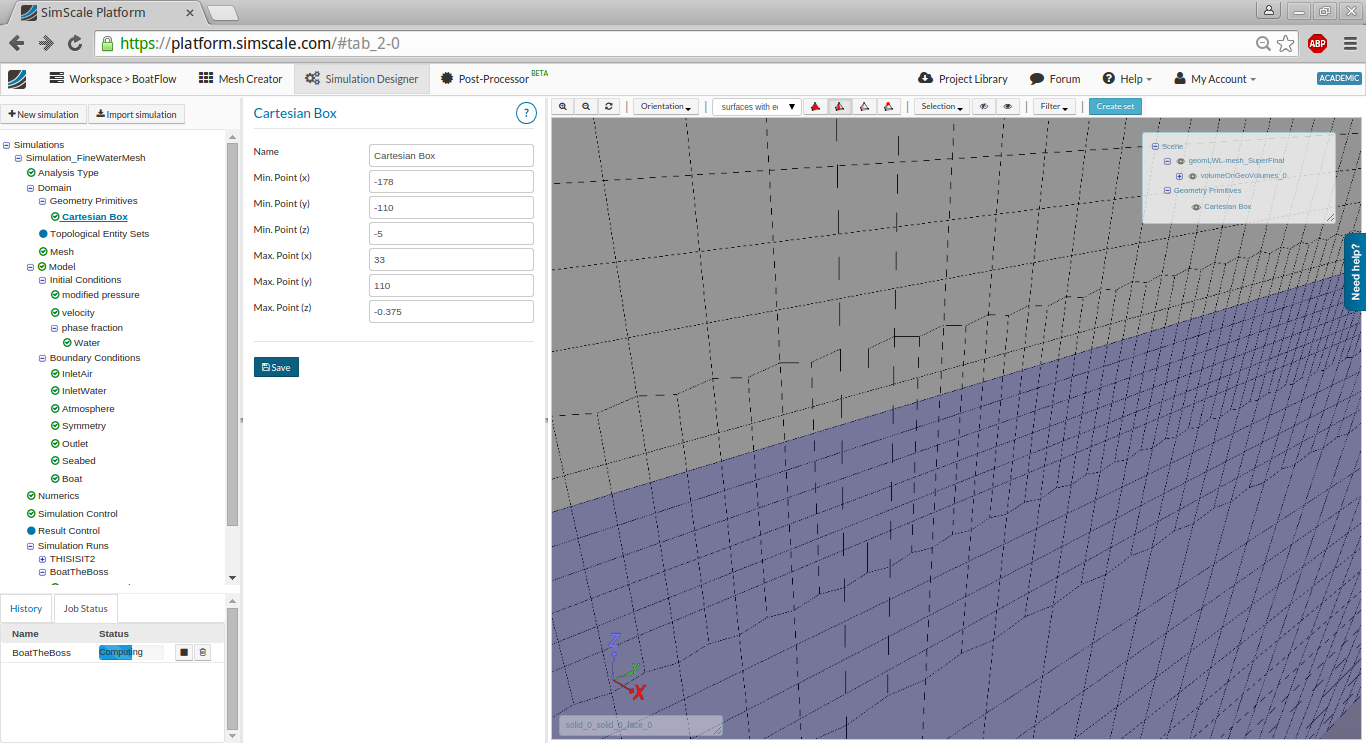The image size is (1366, 743).
Task: Click the last render-mode icon in toolbar
Action: coord(888,107)
